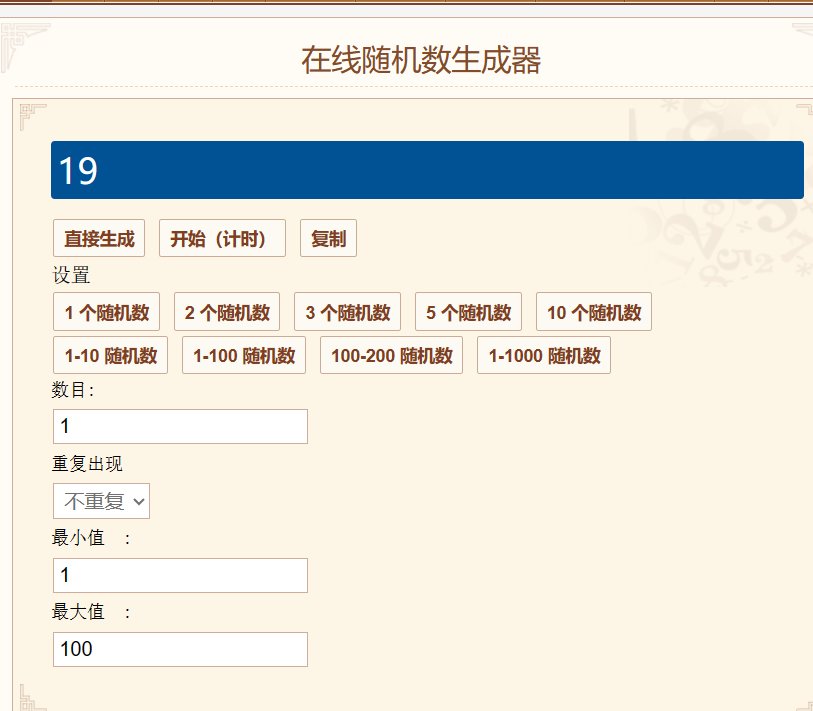Pick the 10 个随机数 preset
Viewport: 813px width, 711px height.
pos(594,312)
